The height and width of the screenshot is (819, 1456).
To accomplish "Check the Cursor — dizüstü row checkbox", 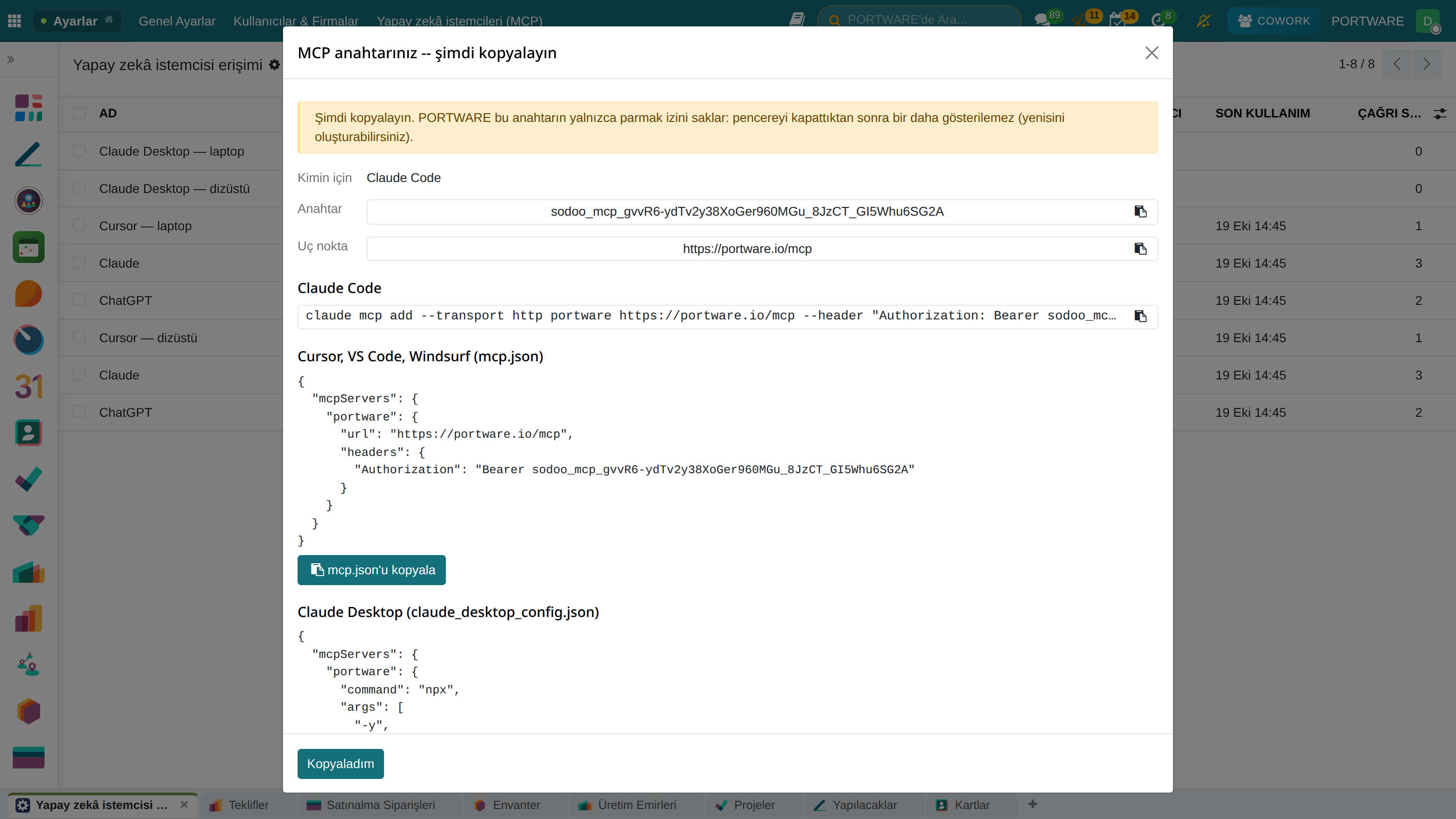I will [79, 338].
